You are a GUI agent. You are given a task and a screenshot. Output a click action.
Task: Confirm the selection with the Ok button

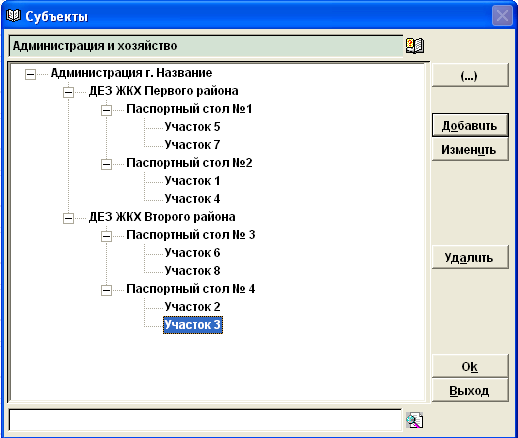pos(470,366)
